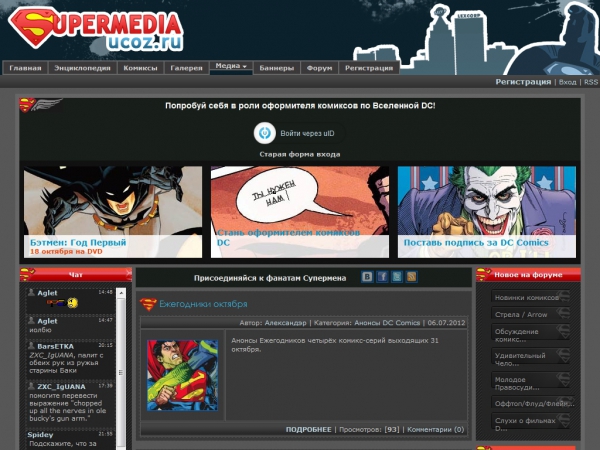Click Просмотров: [93] text
This screenshot has width=600, height=450.
369,429
